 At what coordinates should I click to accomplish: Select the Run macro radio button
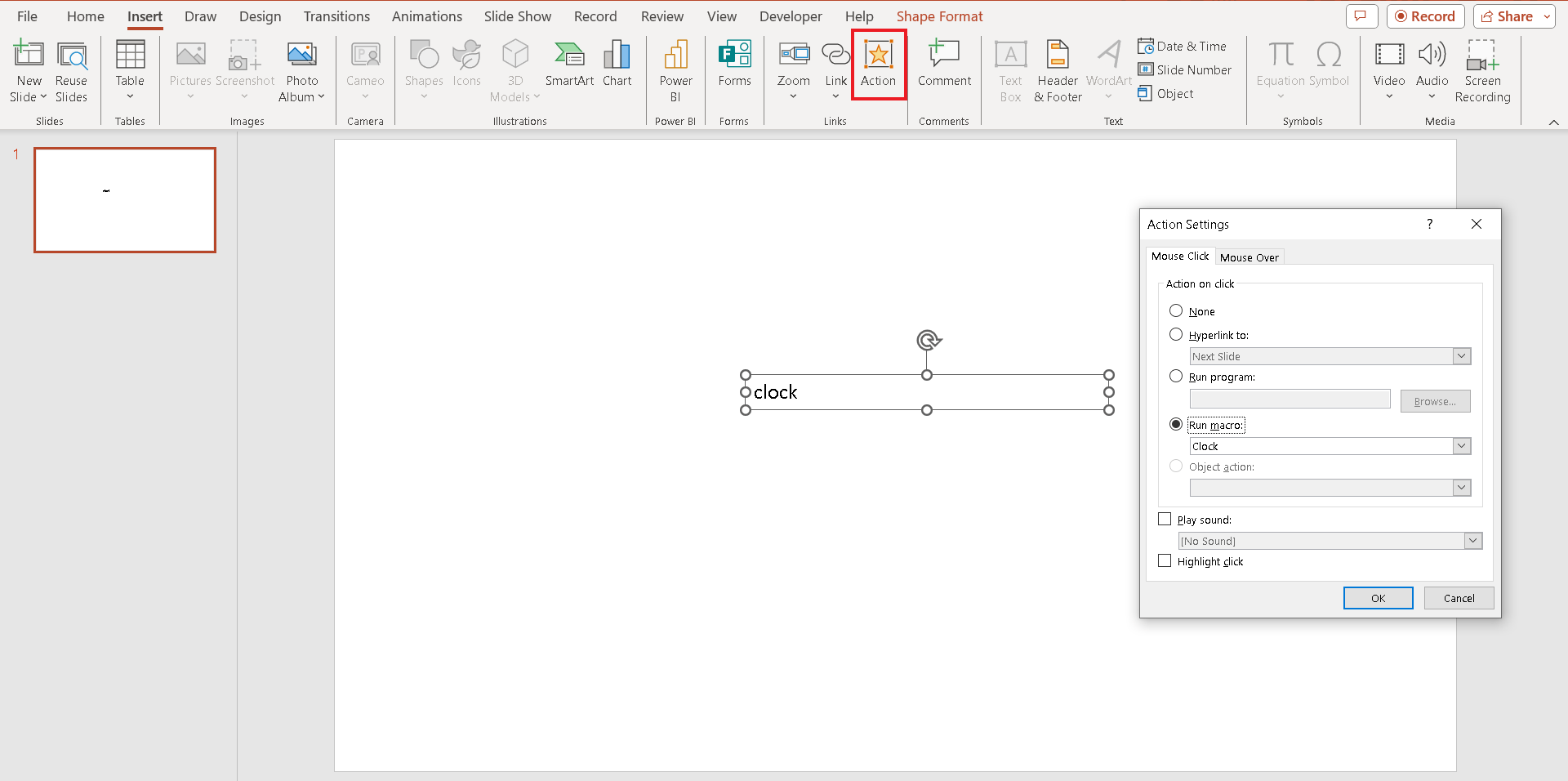tap(1176, 424)
